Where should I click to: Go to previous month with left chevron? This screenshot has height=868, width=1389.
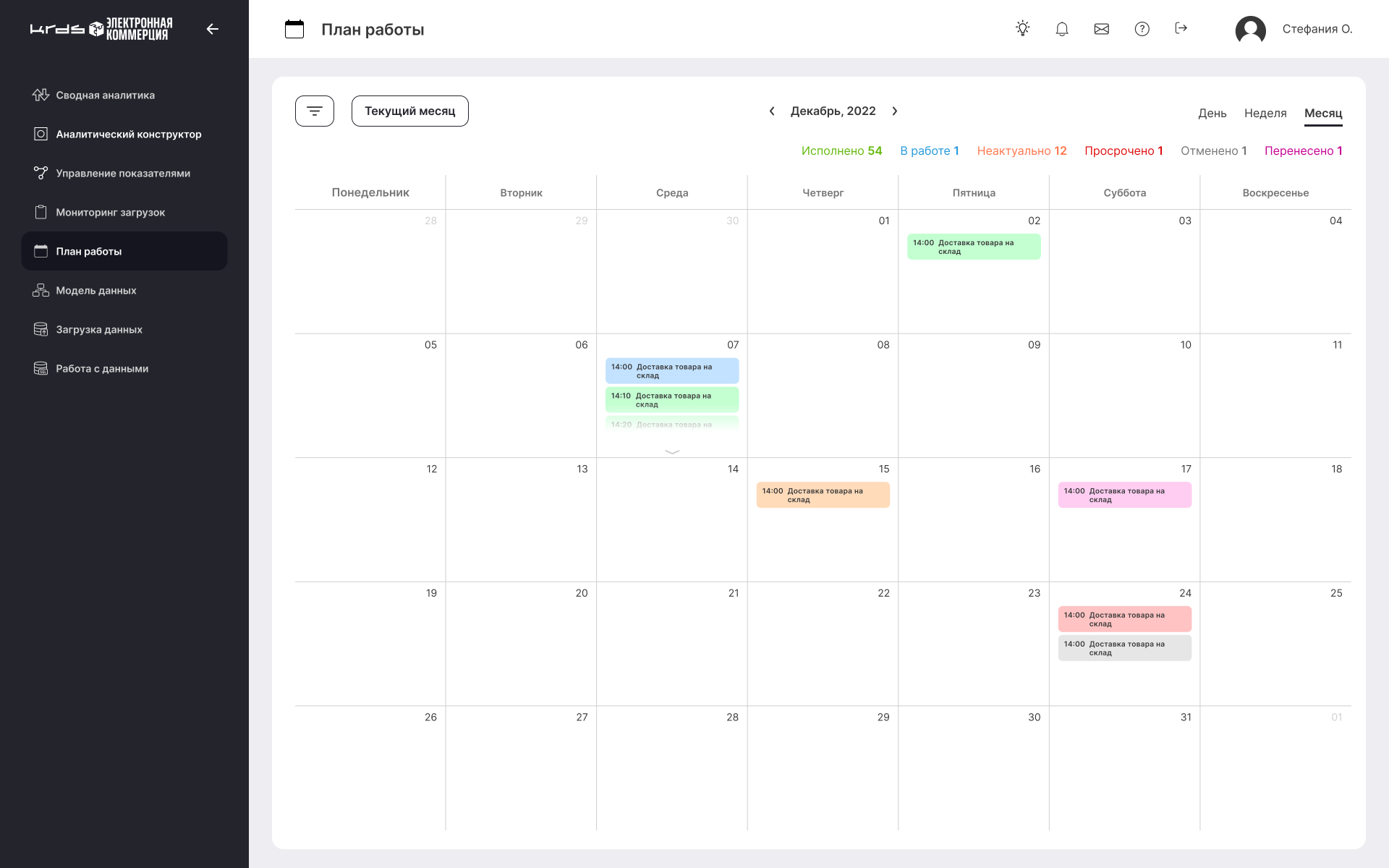772,111
